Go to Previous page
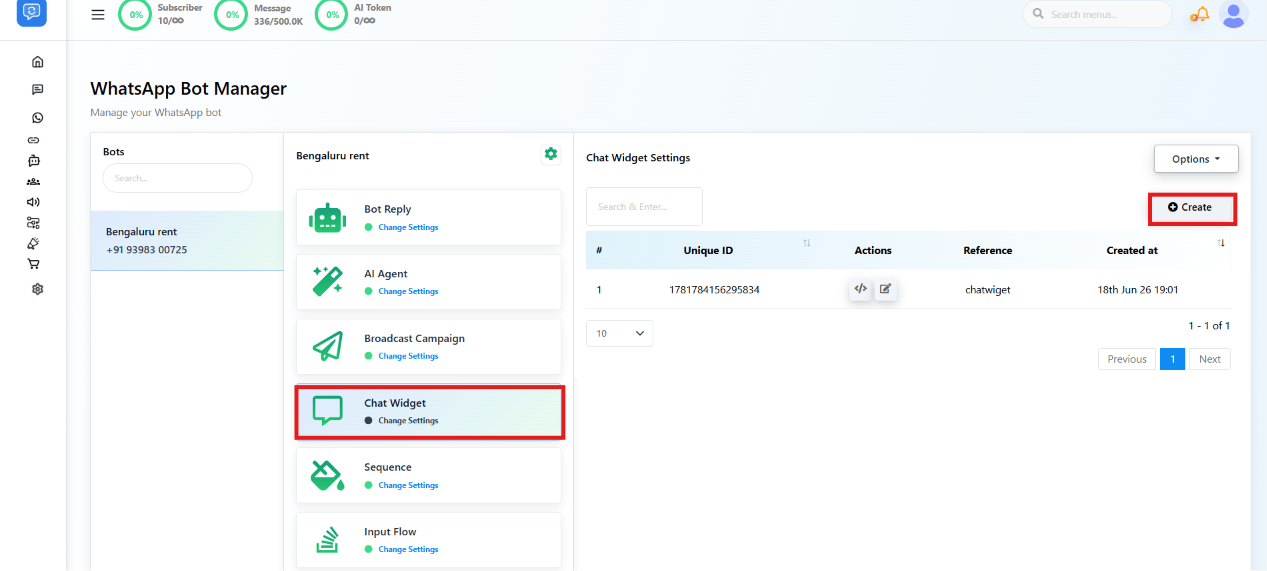The width and height of the screenshot is (1267, 571). pyautogui.click(x=1127, y=359)
